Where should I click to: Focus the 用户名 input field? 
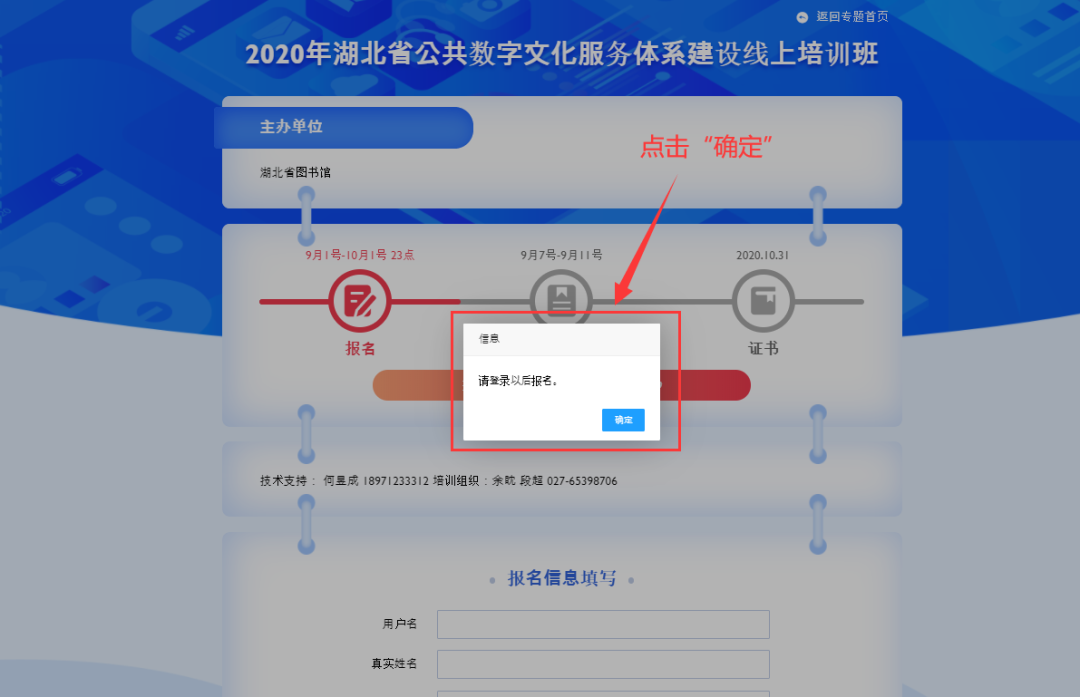(603, 624)
